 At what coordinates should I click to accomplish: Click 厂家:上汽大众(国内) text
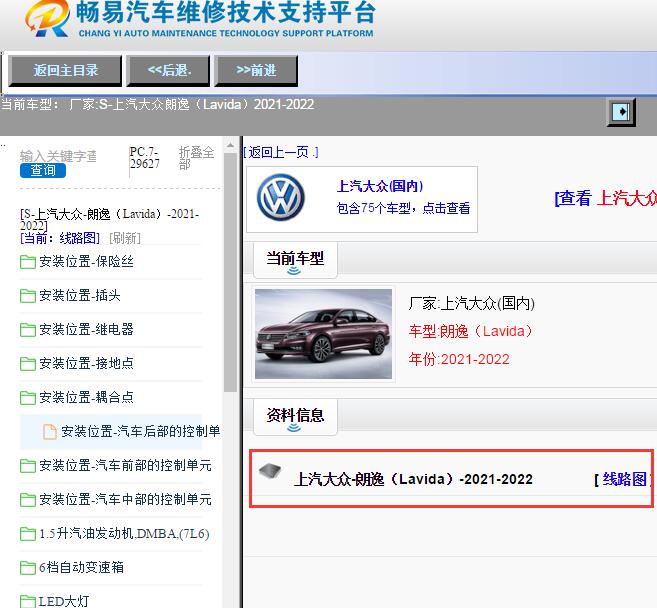472,303
